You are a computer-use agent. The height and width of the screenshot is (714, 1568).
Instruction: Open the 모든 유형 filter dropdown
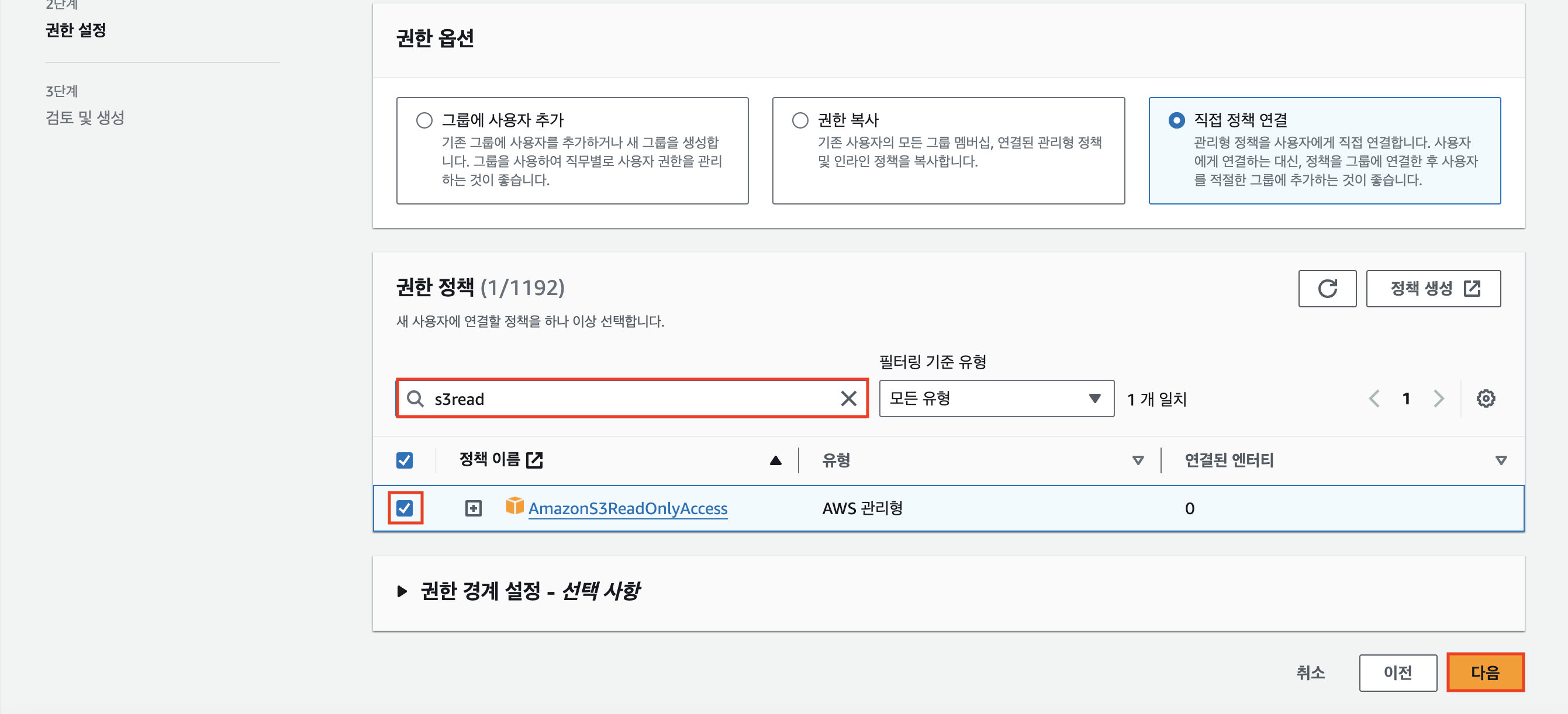tap(996, 398)
